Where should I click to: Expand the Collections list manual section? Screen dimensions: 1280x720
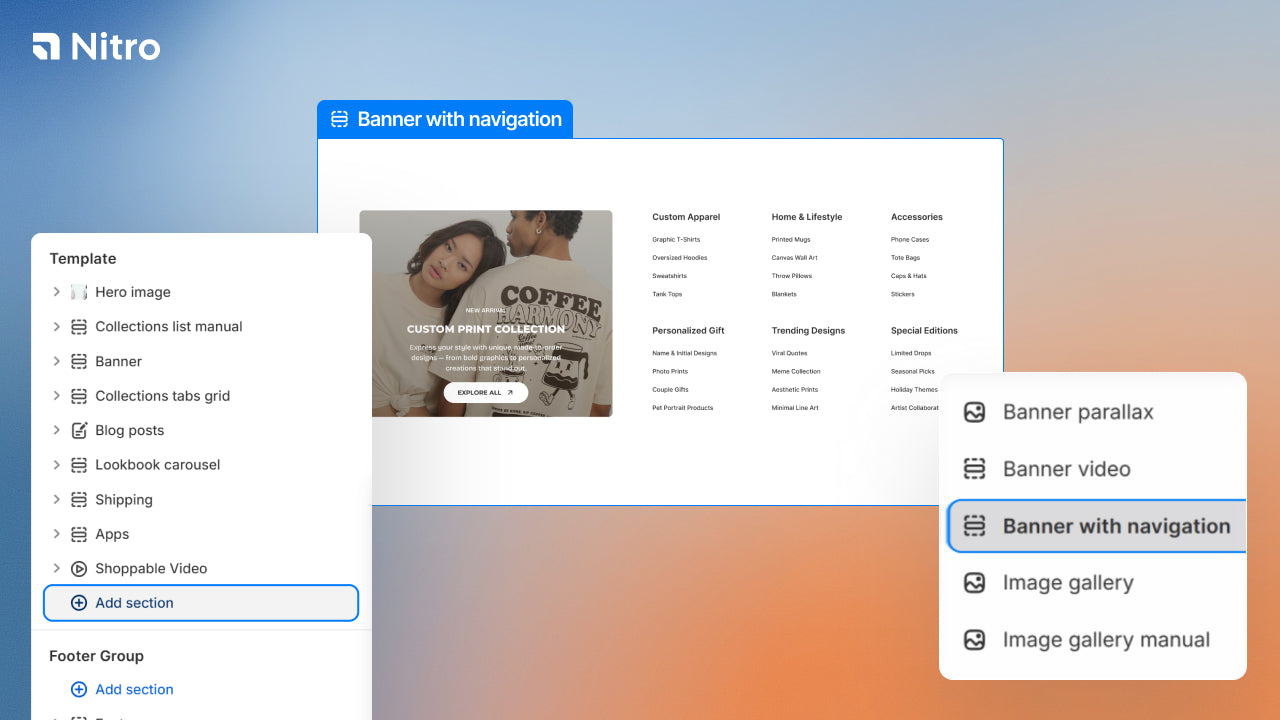pos(57,327)
